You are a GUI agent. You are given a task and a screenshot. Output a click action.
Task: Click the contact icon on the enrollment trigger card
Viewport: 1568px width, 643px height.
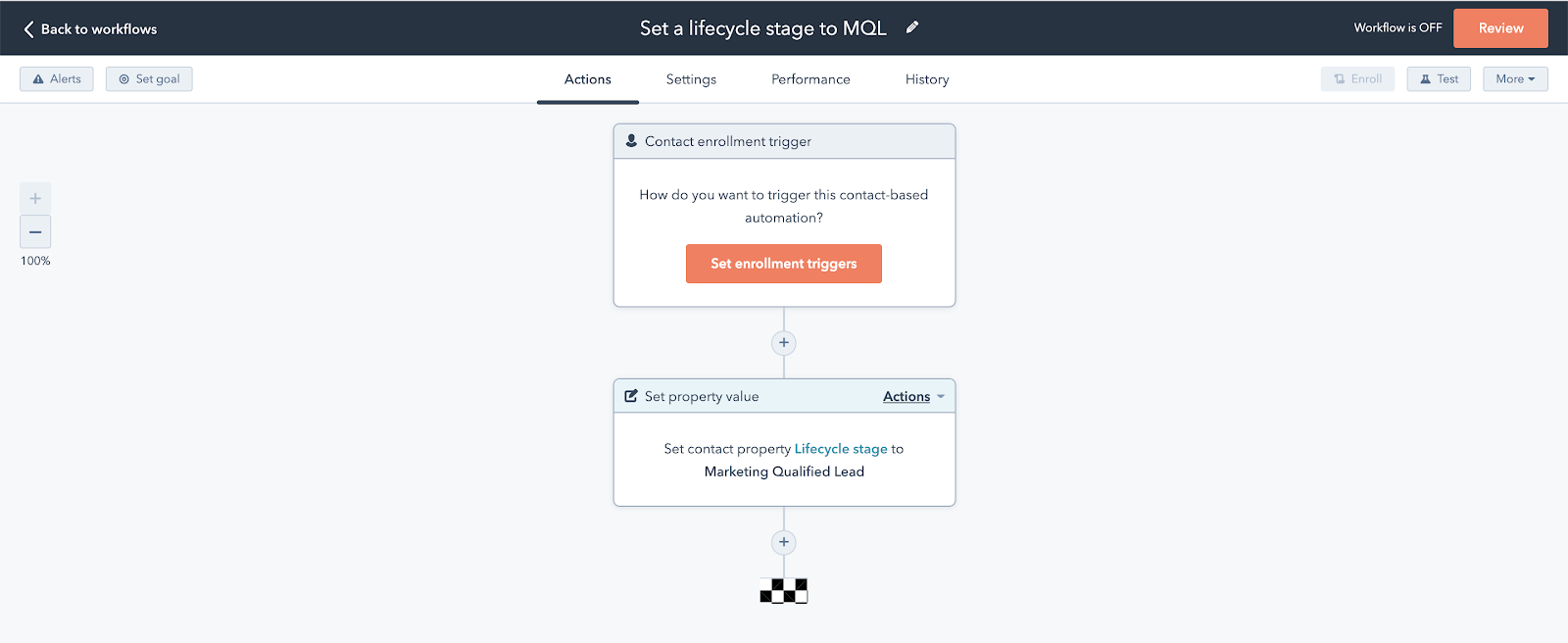coord(631,140)
